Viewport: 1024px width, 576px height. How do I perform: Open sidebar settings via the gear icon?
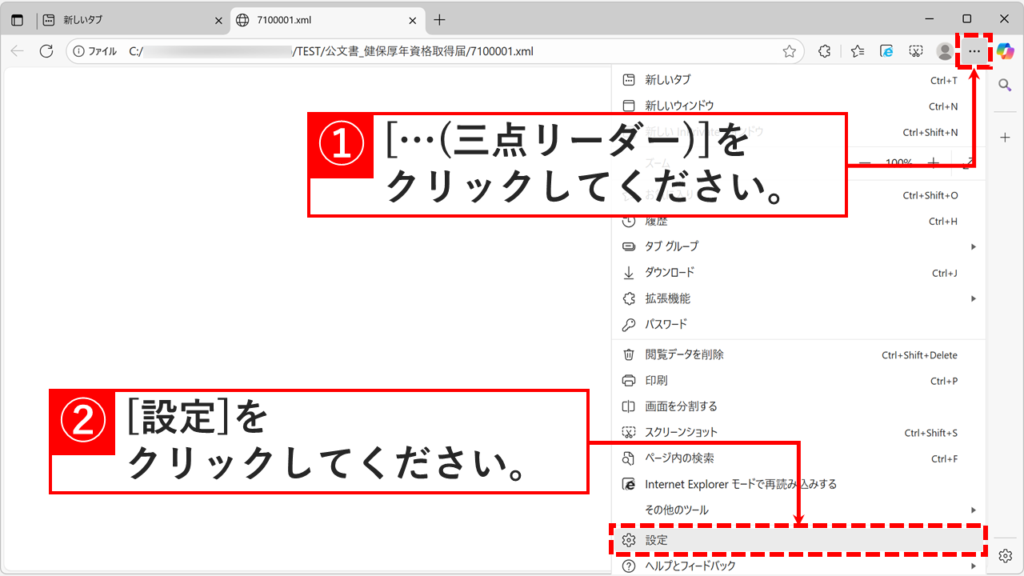coord(1004,553)
